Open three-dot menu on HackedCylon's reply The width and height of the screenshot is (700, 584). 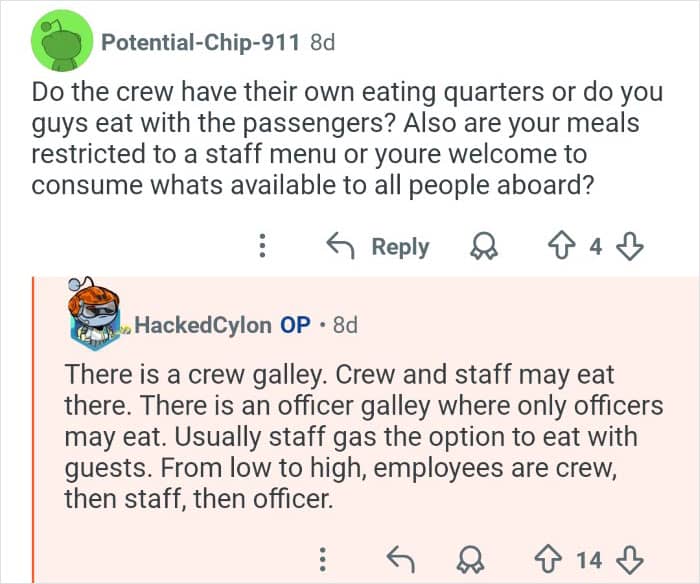tap(323, 559)
